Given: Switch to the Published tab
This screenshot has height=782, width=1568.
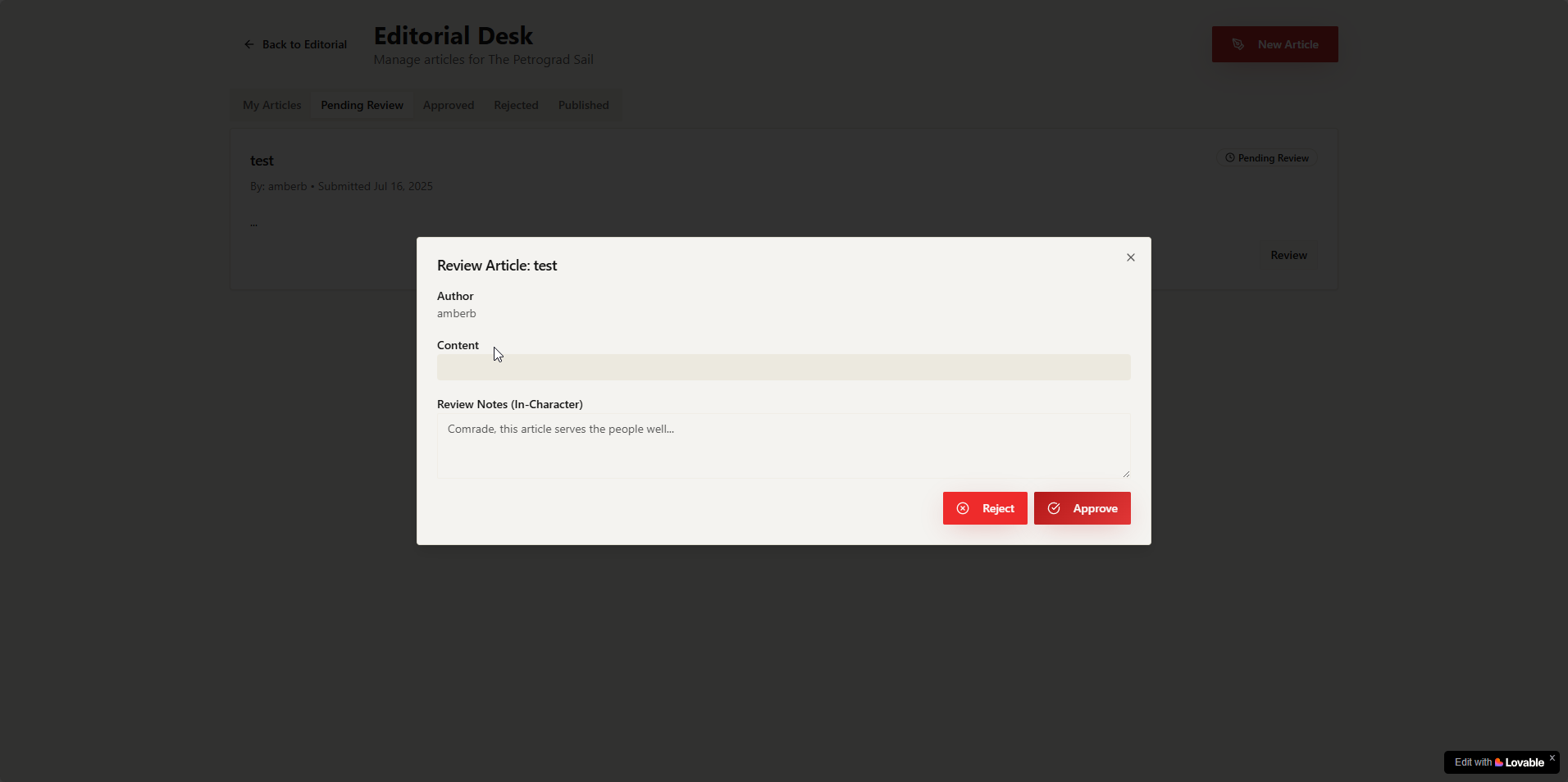Looking at the screenshot, I should pyautogui.click(x=583, y=105).
